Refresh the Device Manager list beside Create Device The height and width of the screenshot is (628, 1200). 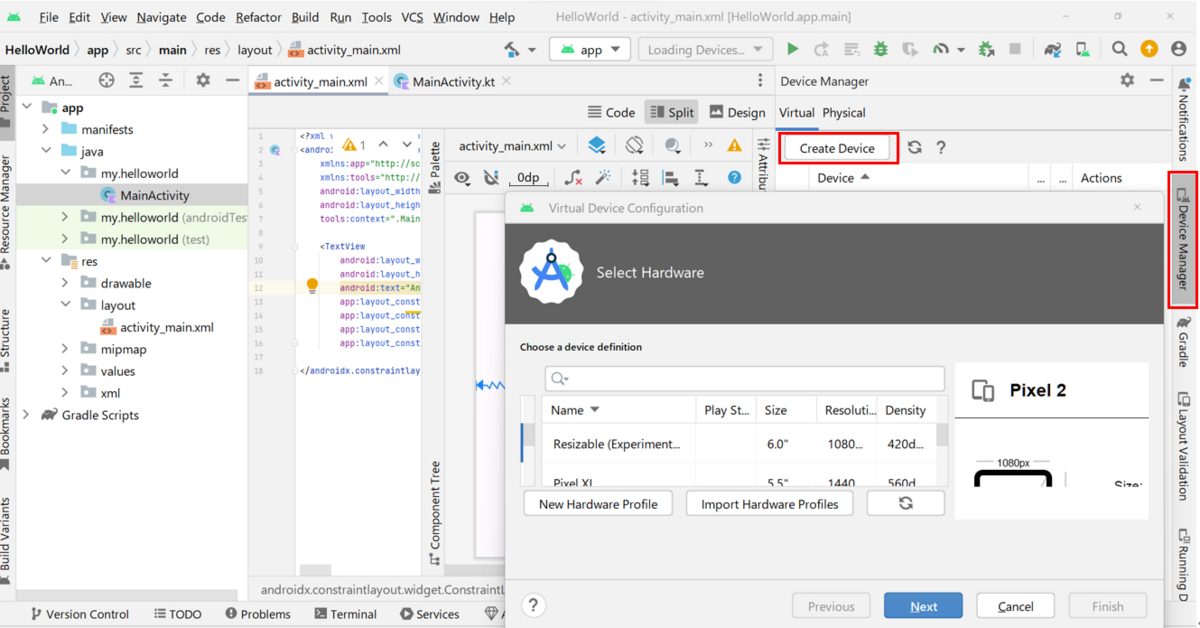coord(914,148)
